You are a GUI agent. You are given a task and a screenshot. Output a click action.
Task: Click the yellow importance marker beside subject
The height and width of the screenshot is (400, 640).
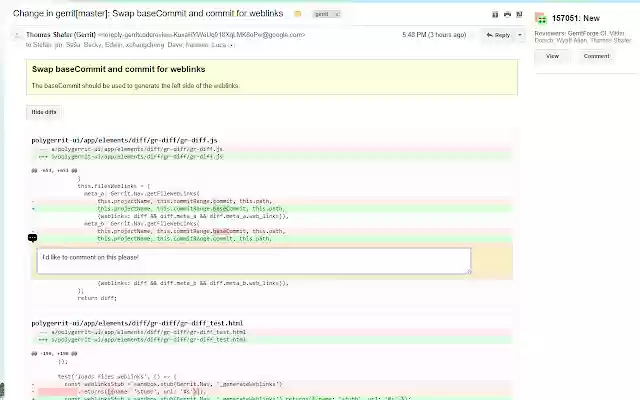[298, 14]
